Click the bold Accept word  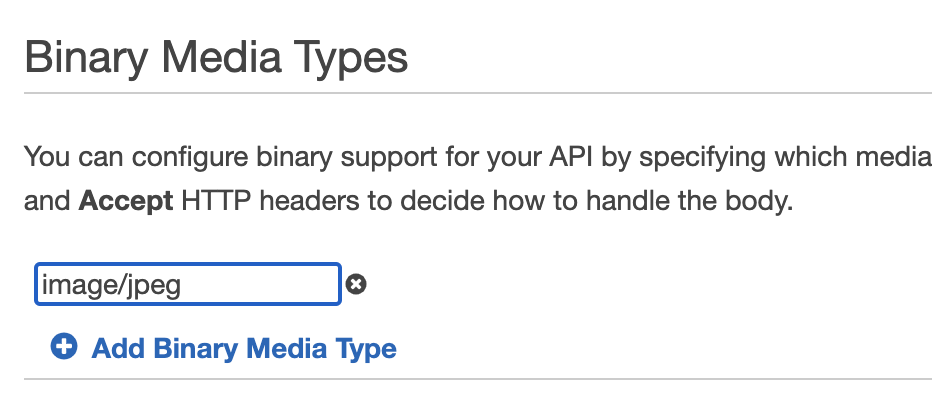coord(126,202)
